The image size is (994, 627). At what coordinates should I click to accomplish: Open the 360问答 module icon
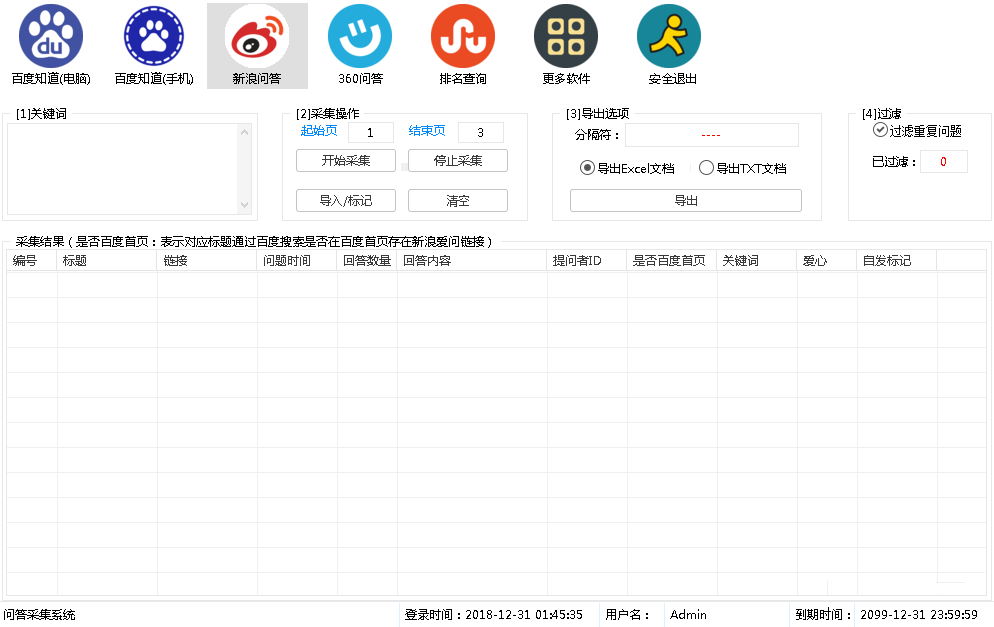(x=360, y=36)
